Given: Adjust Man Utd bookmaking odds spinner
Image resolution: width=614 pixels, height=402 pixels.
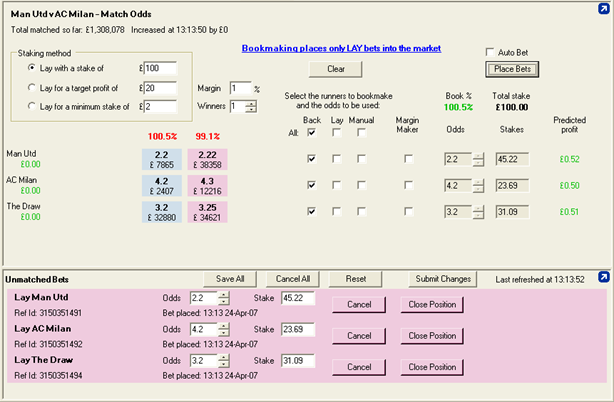Looking at the screenshot, I should (x=478, y=159).
